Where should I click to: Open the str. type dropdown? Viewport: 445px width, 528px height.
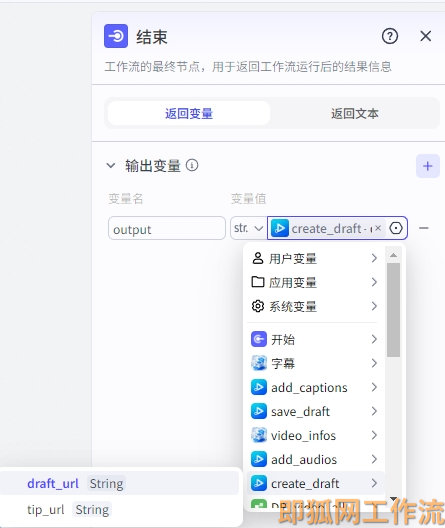coord(248,228)
